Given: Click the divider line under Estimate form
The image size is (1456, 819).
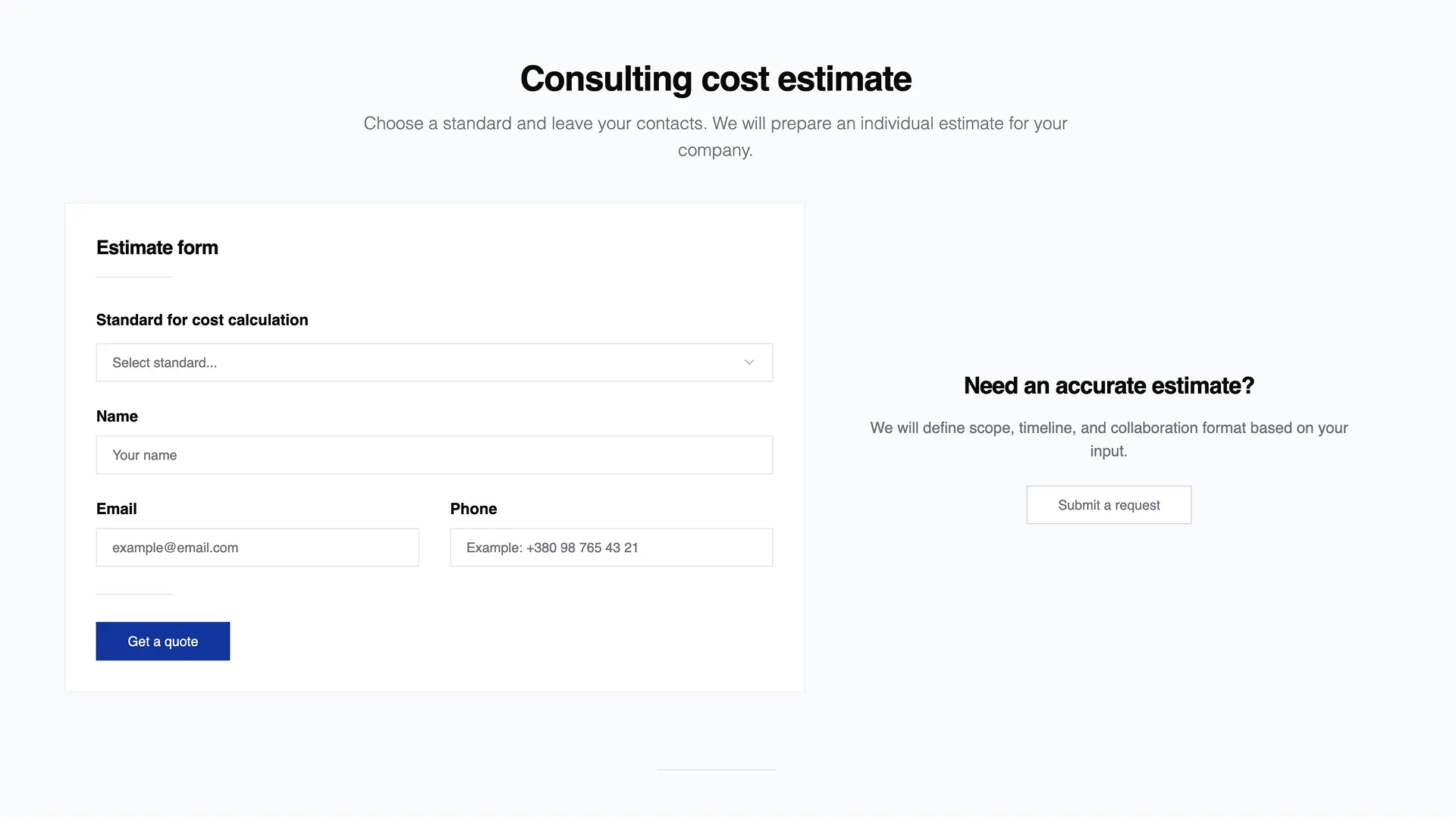Looking at the screenshot, I should [x=134, y=278].
